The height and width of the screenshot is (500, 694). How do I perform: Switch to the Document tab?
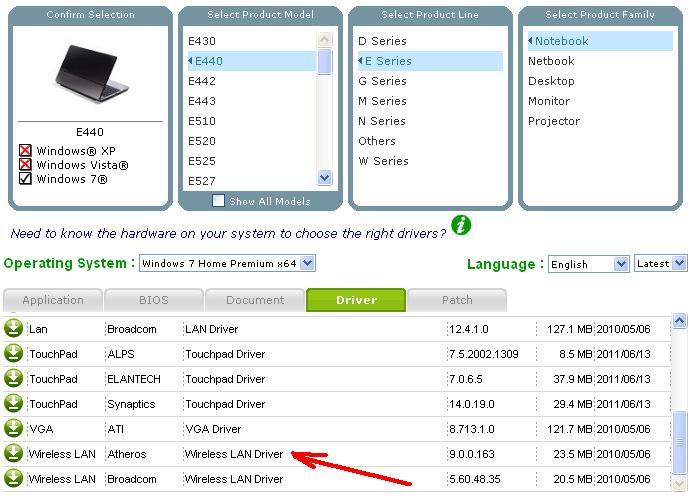[255, 300]
